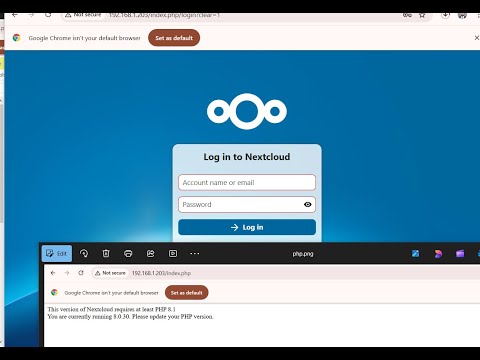Open Edit in the Photos viewer

coord(57,253)
